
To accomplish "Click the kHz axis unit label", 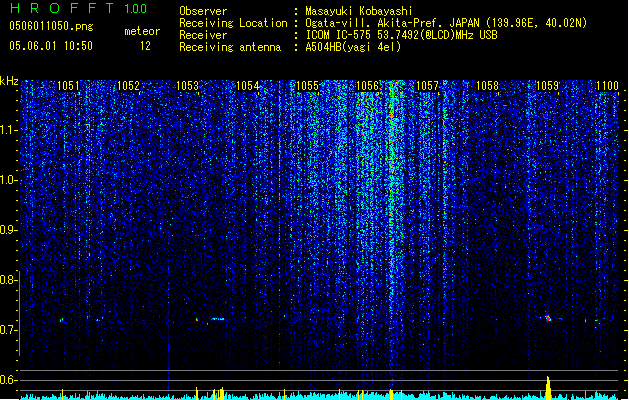I will [x=9, y=81].
